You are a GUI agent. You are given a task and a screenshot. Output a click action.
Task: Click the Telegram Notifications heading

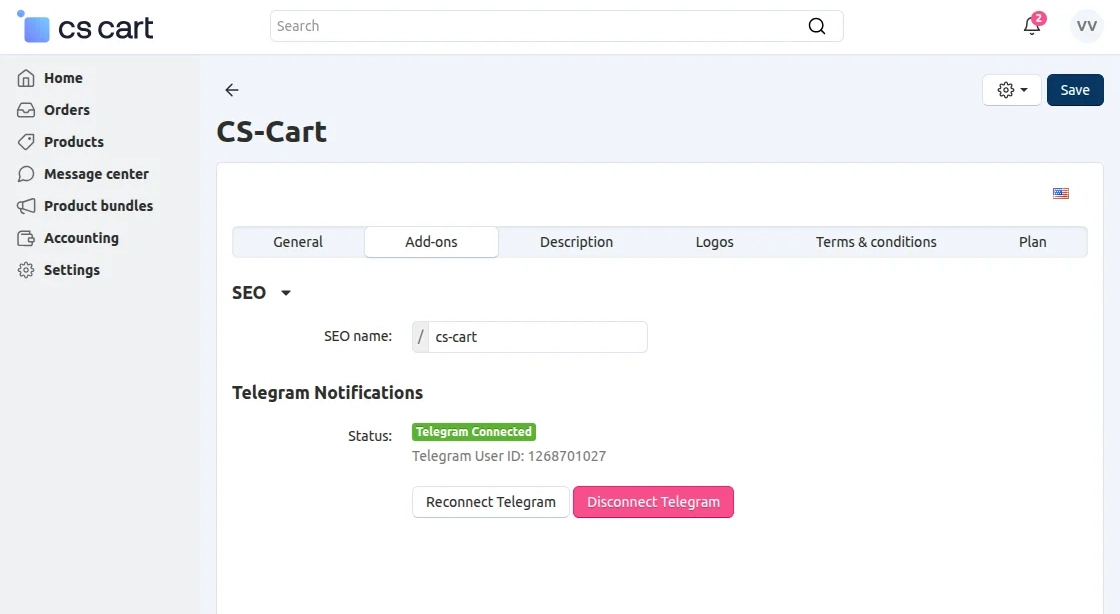tap(327, 393)
